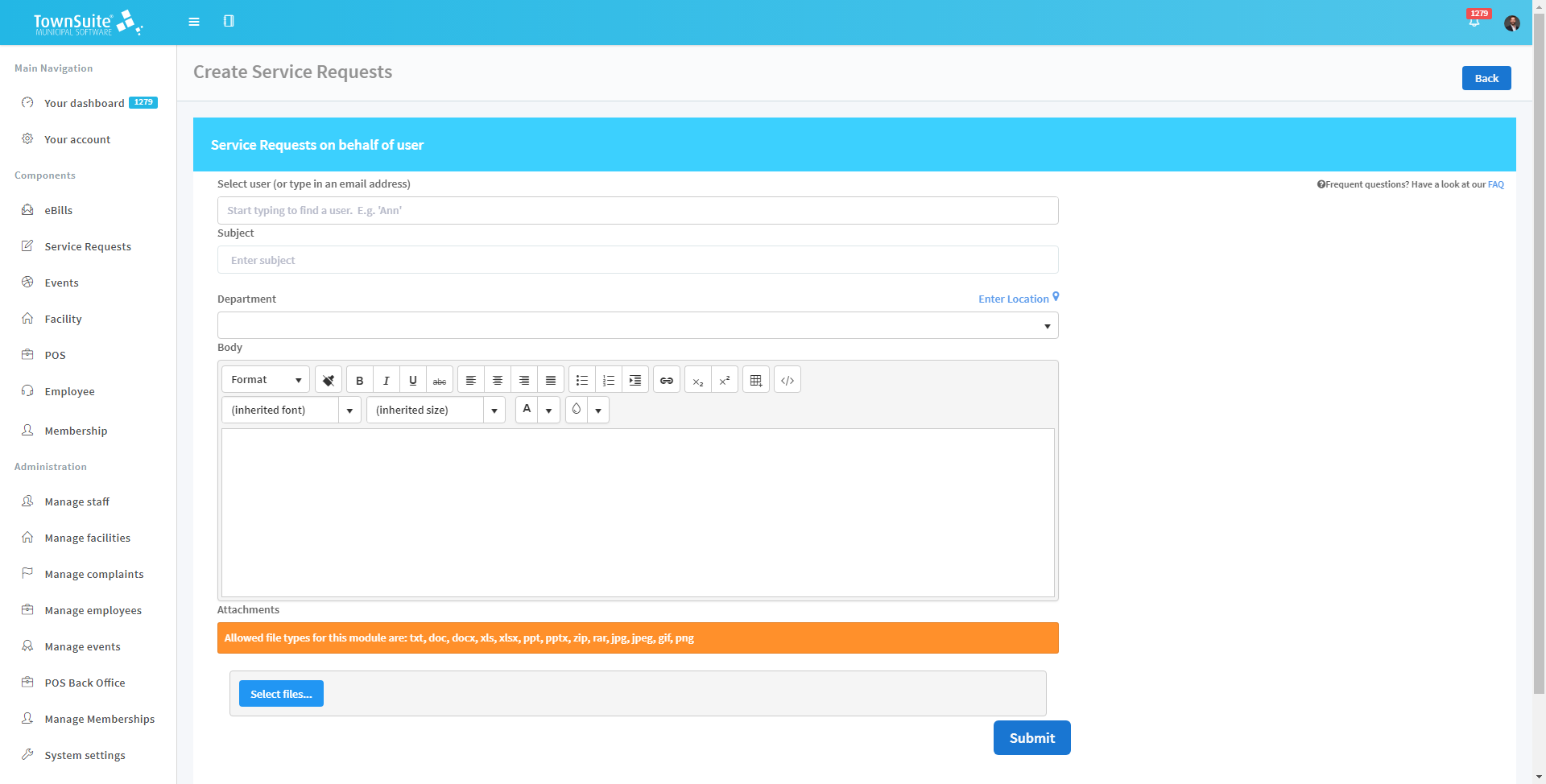Center align the body text
The height and width of the screenshot is (784, 1546).
click(497, 379)
